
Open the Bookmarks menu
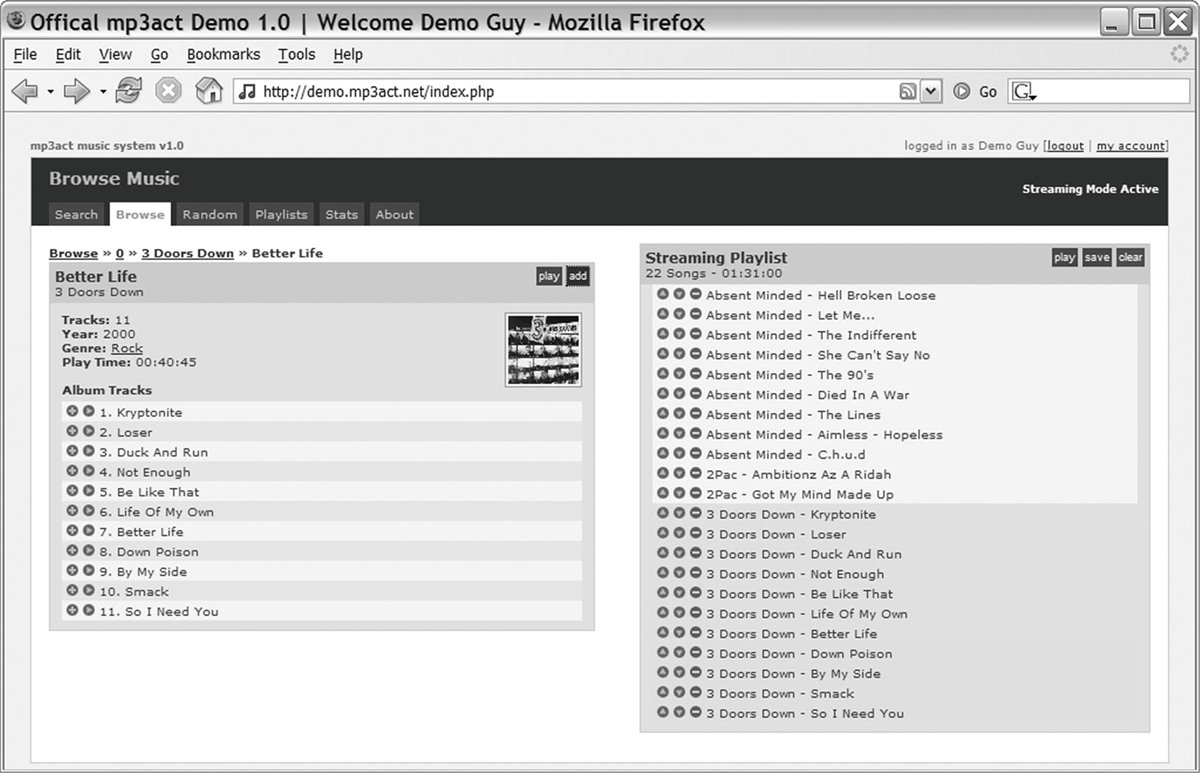[223, 55]
